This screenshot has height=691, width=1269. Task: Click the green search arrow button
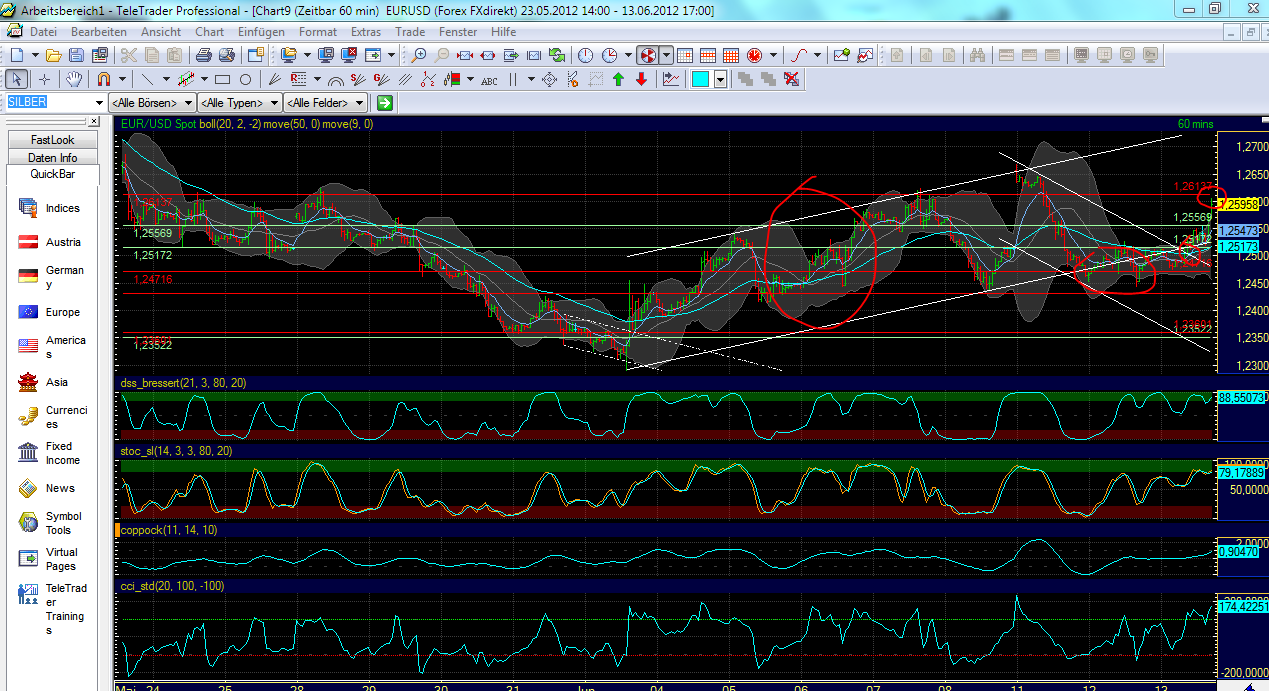coord(384,102)
